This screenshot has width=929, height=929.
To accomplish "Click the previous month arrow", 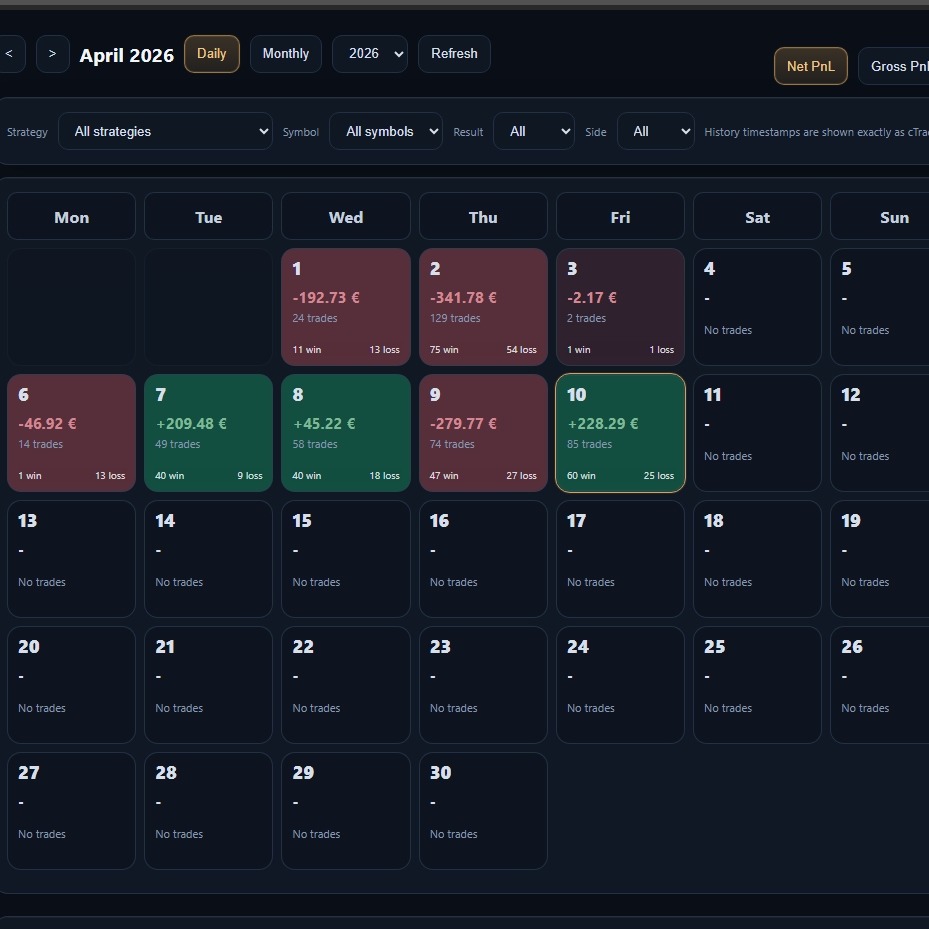I will pos(10,54).
